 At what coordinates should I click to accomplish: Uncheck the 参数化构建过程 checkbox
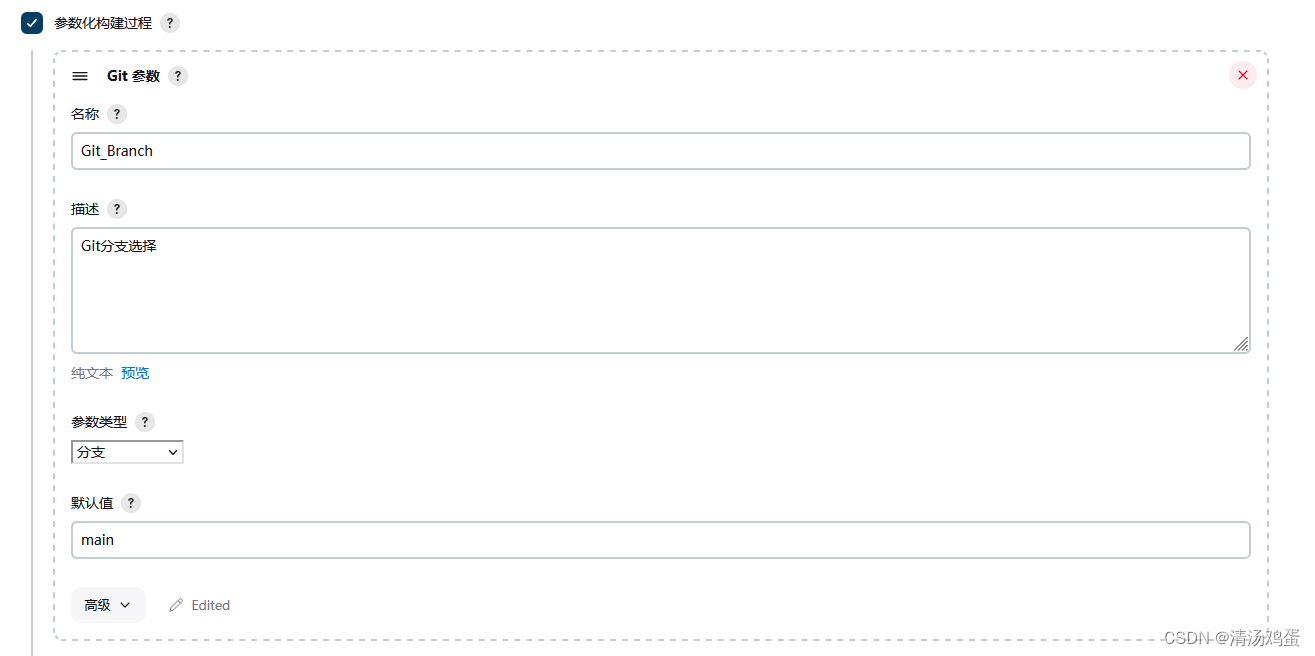32,23
